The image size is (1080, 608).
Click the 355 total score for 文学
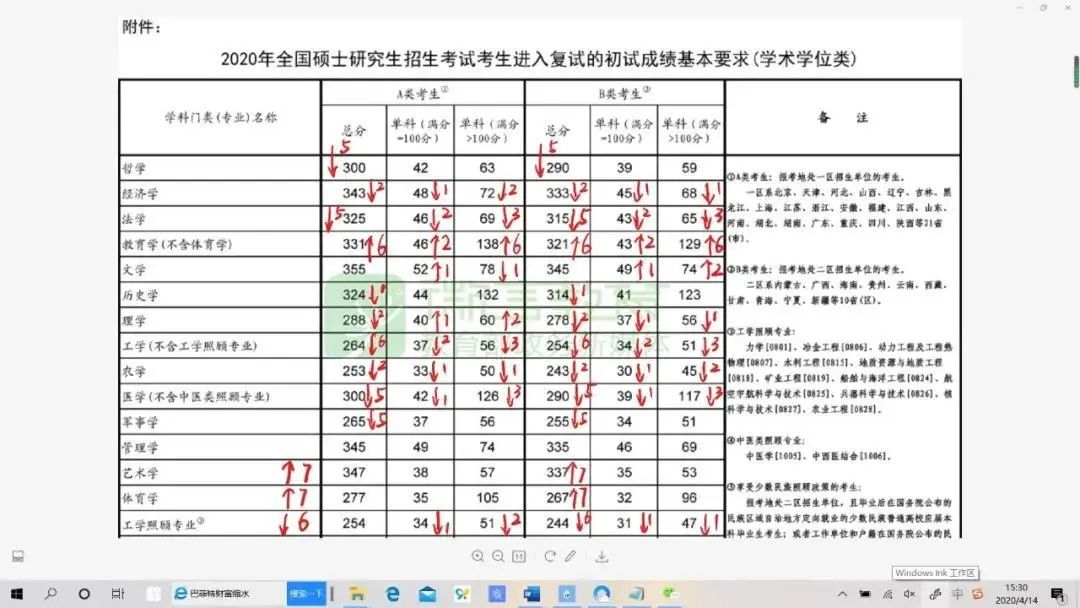pos(354,269)
